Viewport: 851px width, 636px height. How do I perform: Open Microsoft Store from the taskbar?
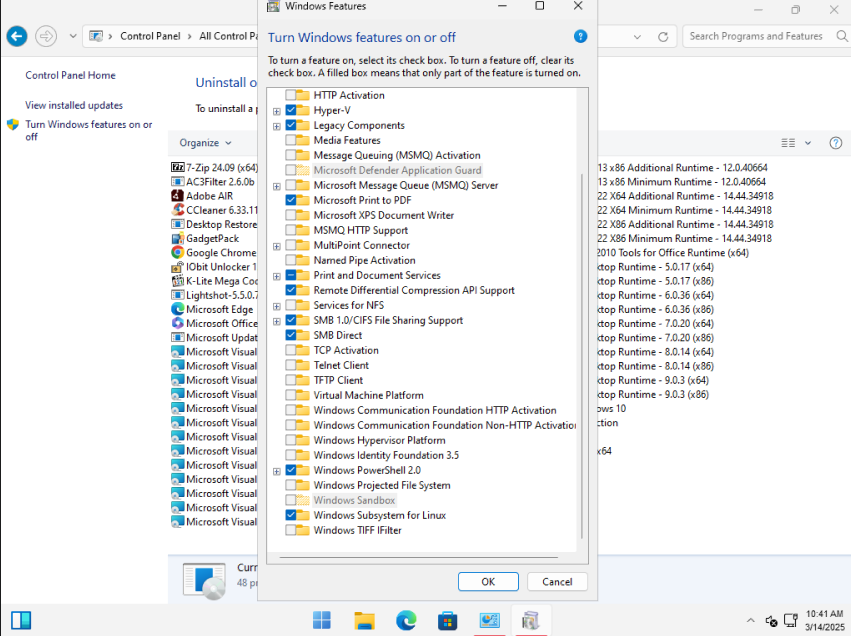click(448, 620)
